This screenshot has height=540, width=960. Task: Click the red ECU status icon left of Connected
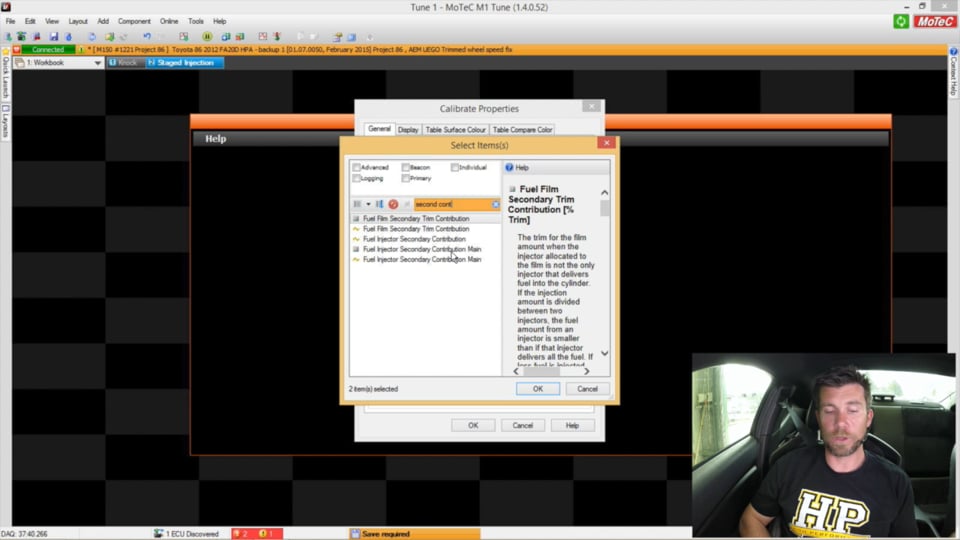17,50
